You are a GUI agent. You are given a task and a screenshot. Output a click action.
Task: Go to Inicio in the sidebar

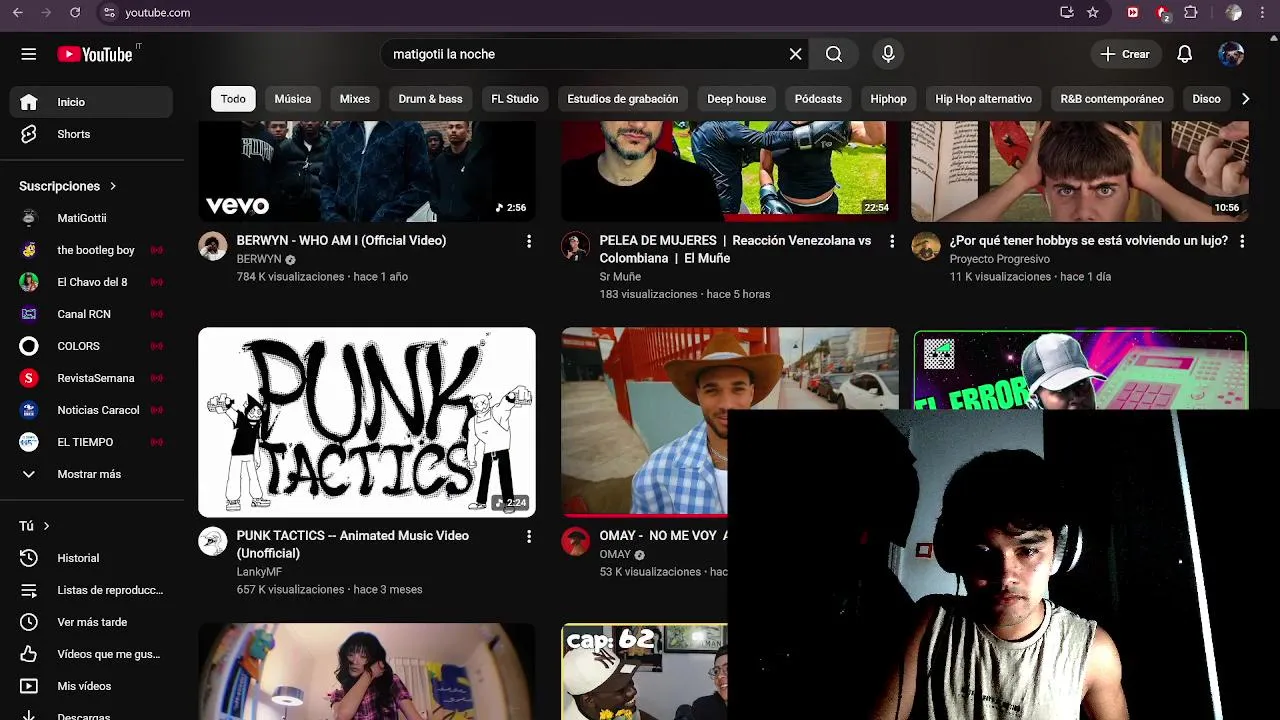(91, 102)
